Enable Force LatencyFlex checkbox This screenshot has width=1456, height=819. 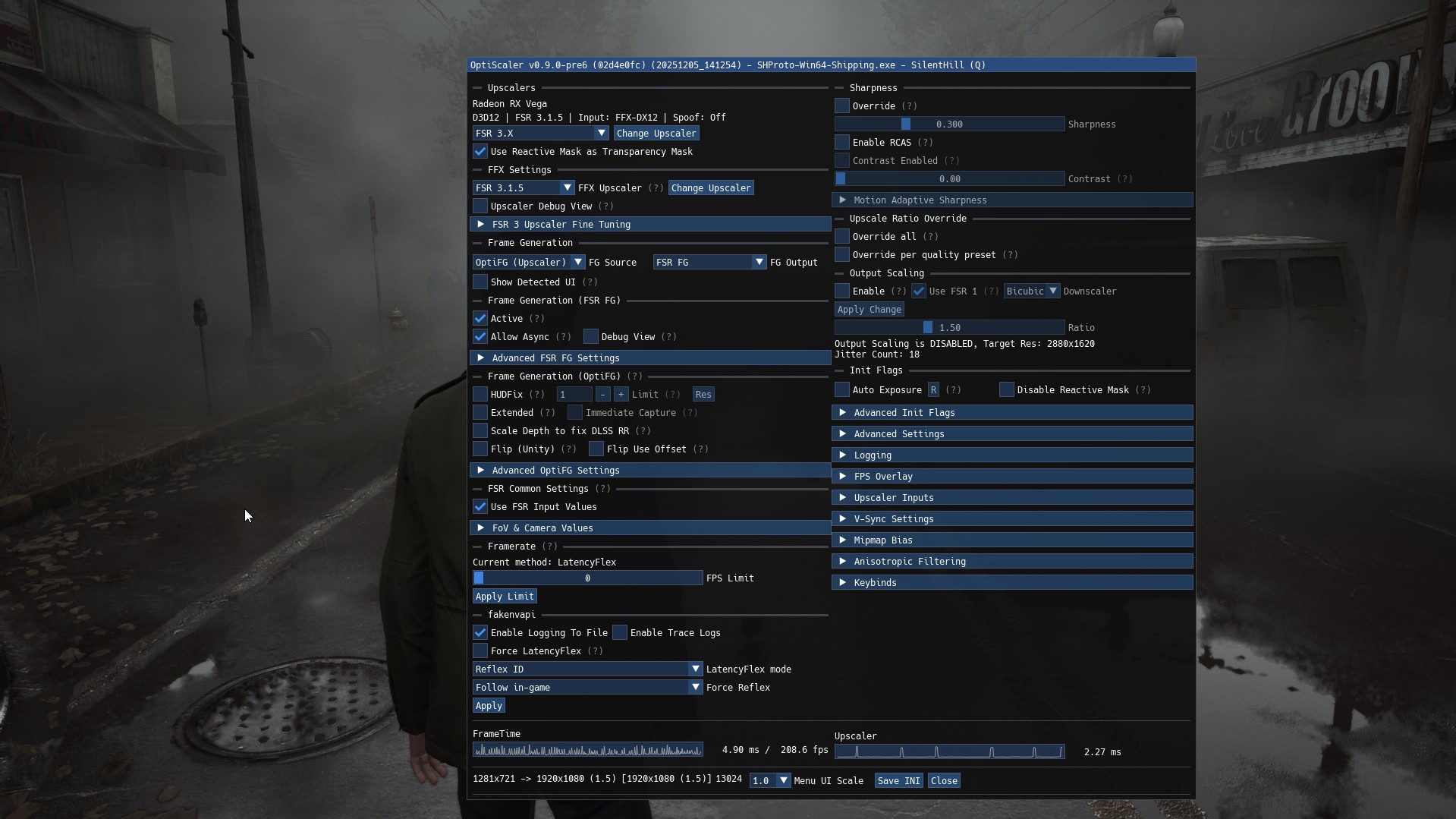[x=480, y=651]
